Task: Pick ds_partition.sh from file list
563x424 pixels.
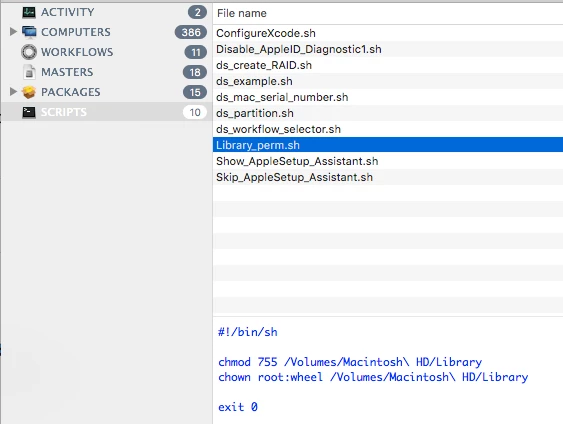Action: (x=388, y=113)
